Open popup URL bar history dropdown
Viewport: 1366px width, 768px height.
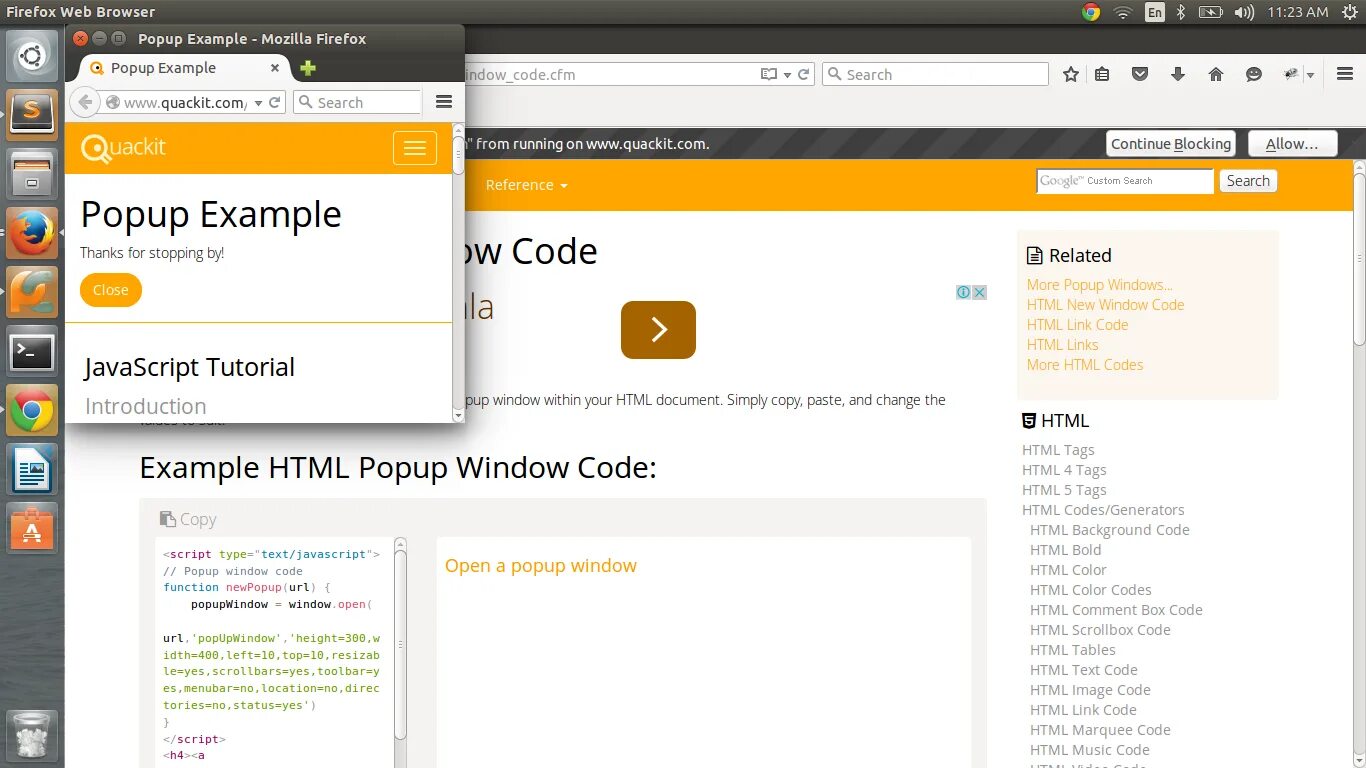(x=258, y=102)
